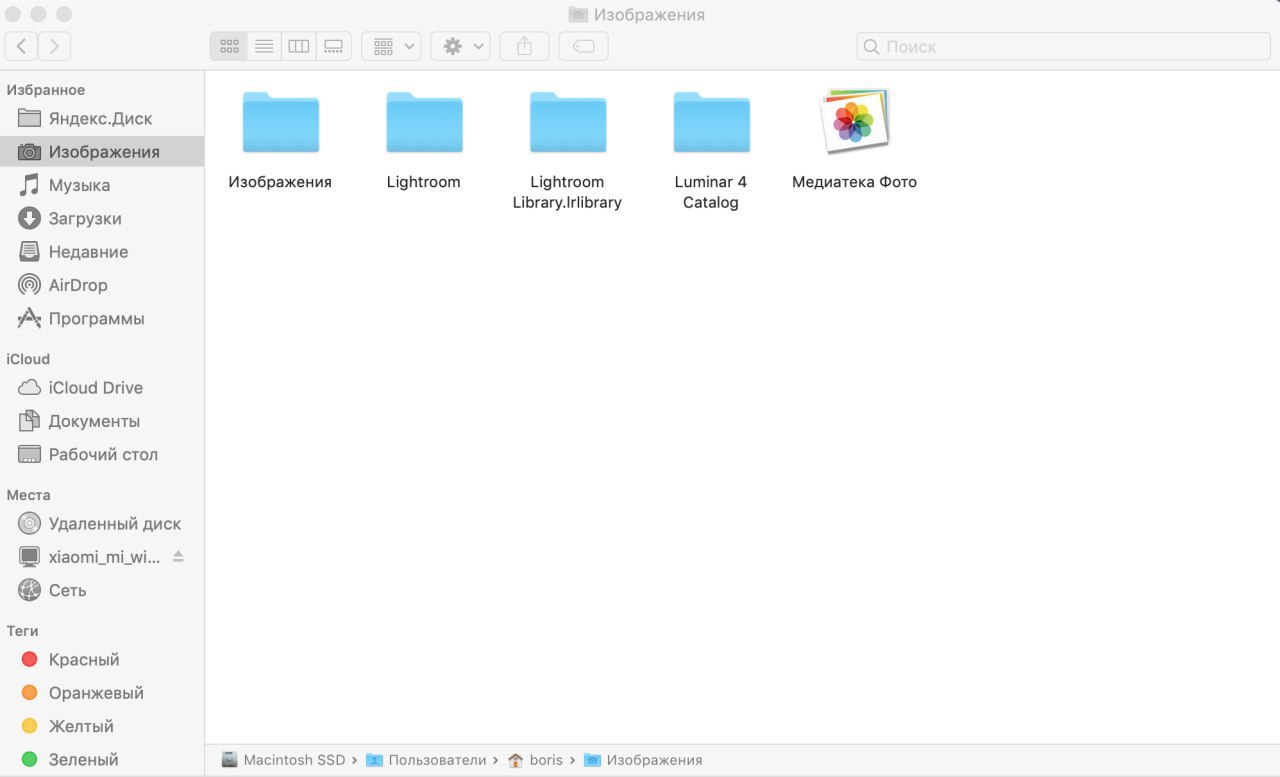Image resolution: width=1280 pixels, height=777 pixels.
Task: Select the Lightroom Library.lrlibrary folder
Action: pos(568,122)
